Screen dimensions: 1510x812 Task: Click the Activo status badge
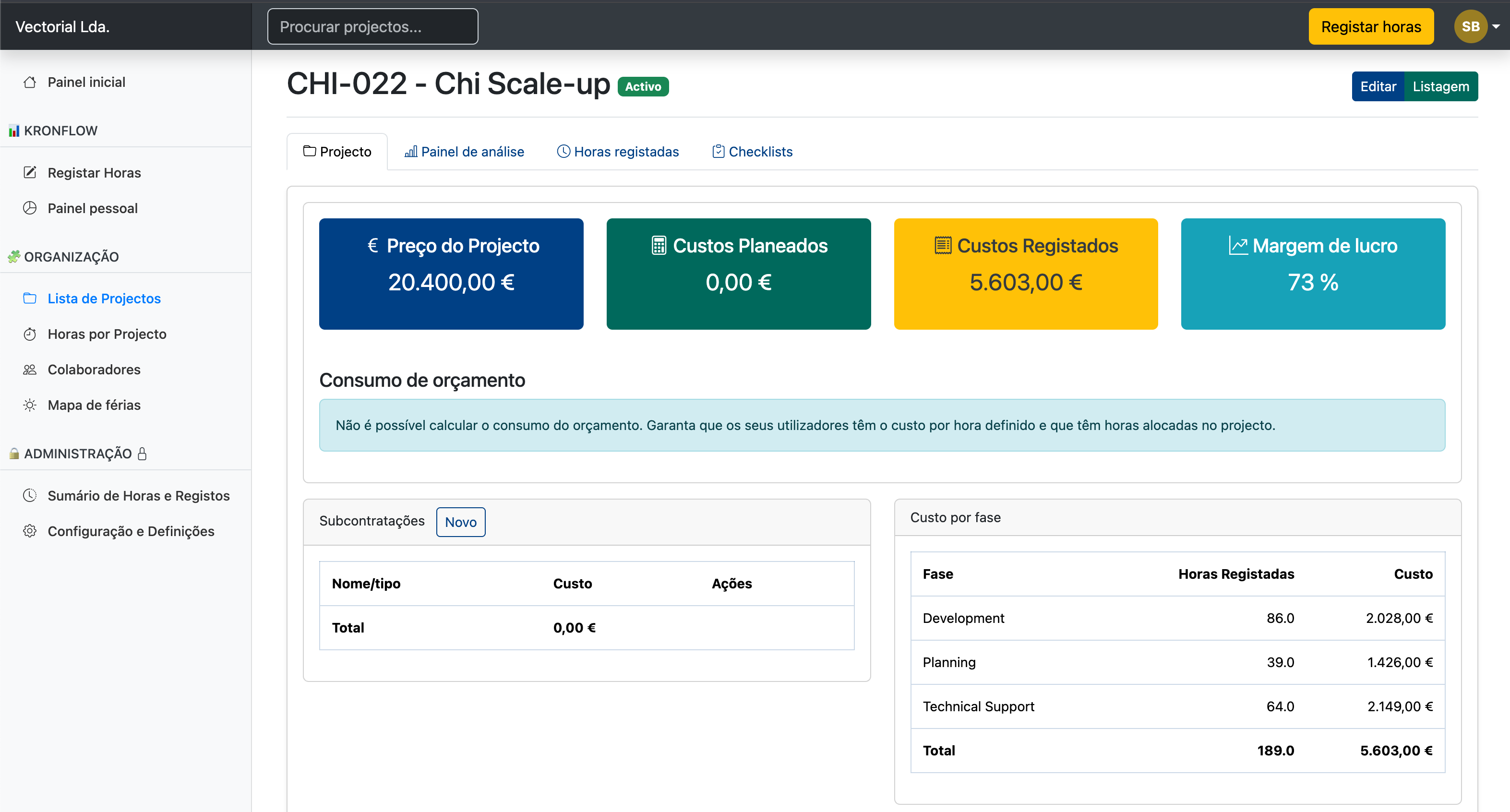tap(643, 86)
